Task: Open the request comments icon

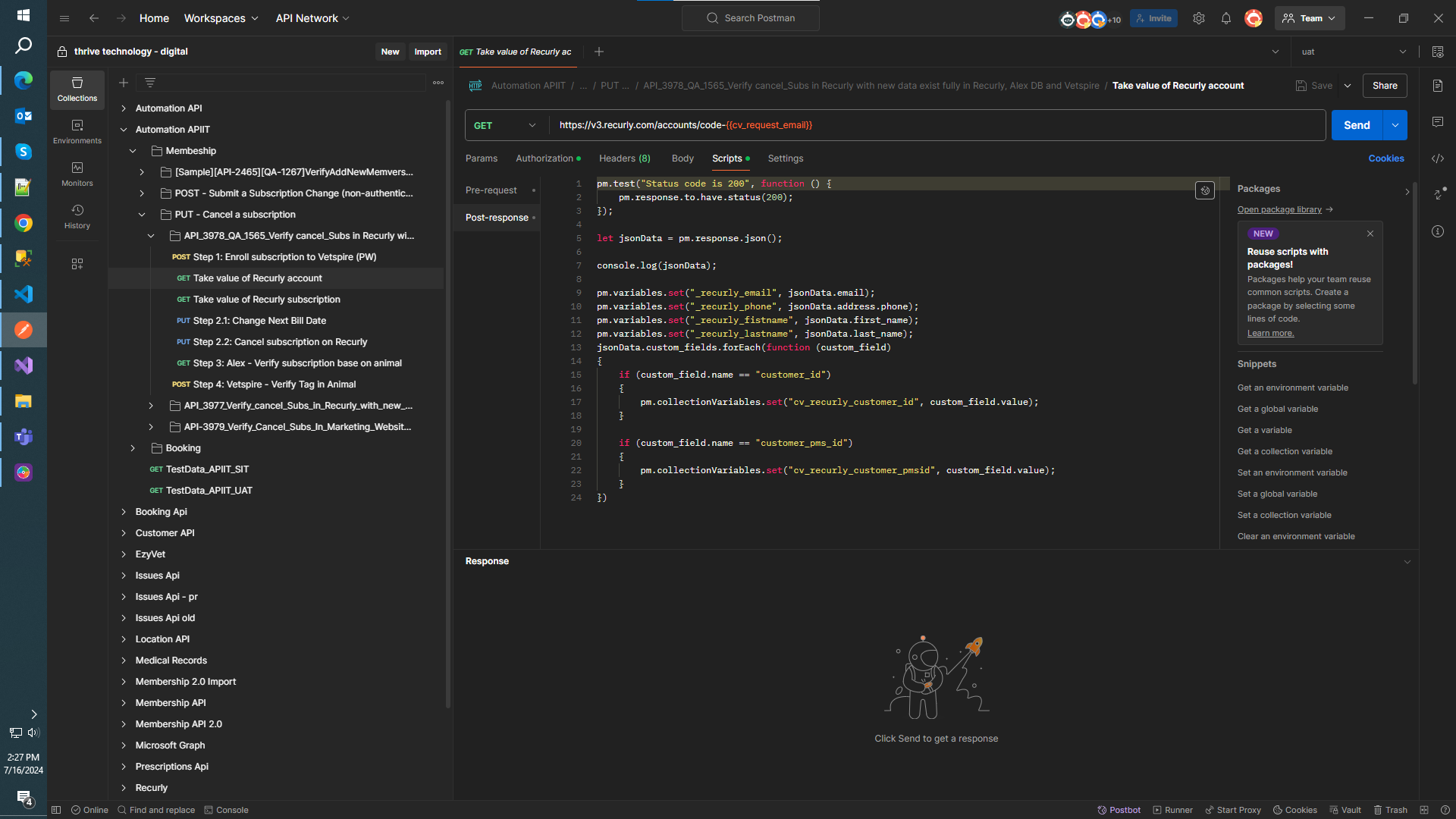Action: pyautogui.click(x=1437, y=122)
